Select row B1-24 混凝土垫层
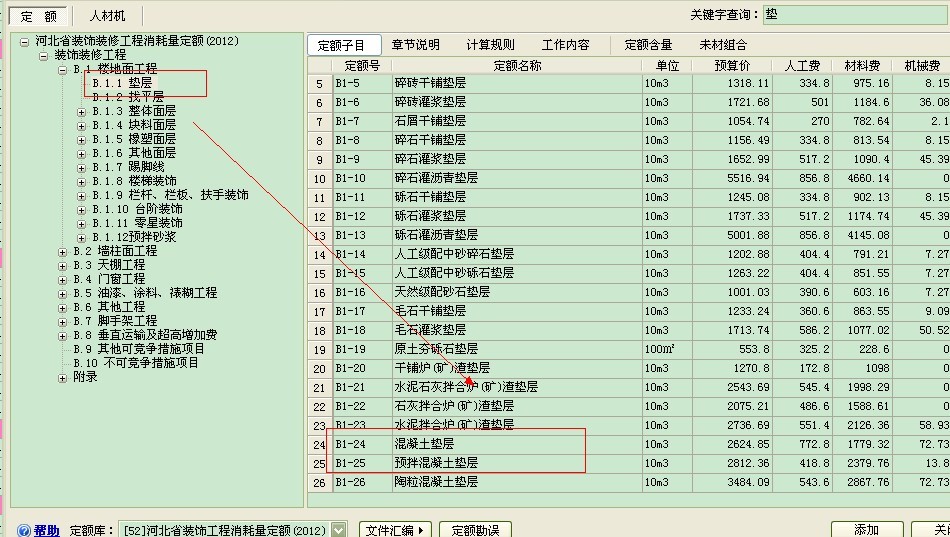This screenshot has width=950, height=537. click(629, 444)
